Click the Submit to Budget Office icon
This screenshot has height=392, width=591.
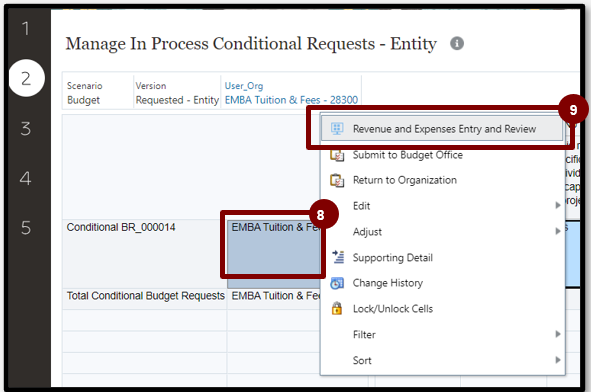[x=337, y=155]
